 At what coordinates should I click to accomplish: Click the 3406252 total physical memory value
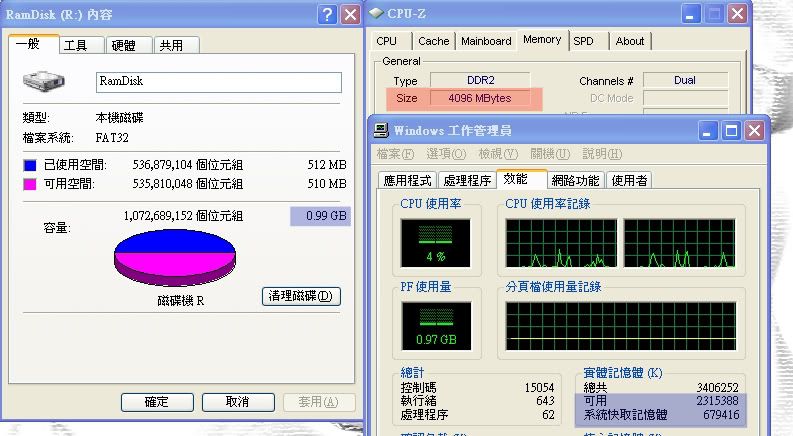(718, 388)
